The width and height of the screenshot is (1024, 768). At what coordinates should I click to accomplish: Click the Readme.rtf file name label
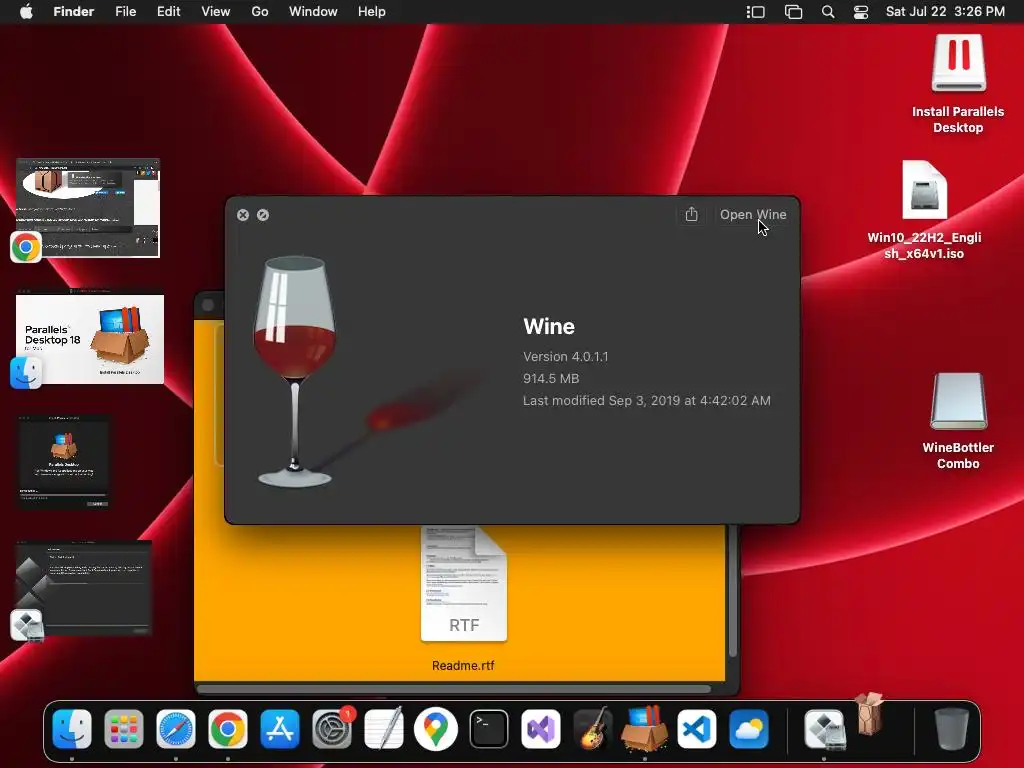point(463,665)
